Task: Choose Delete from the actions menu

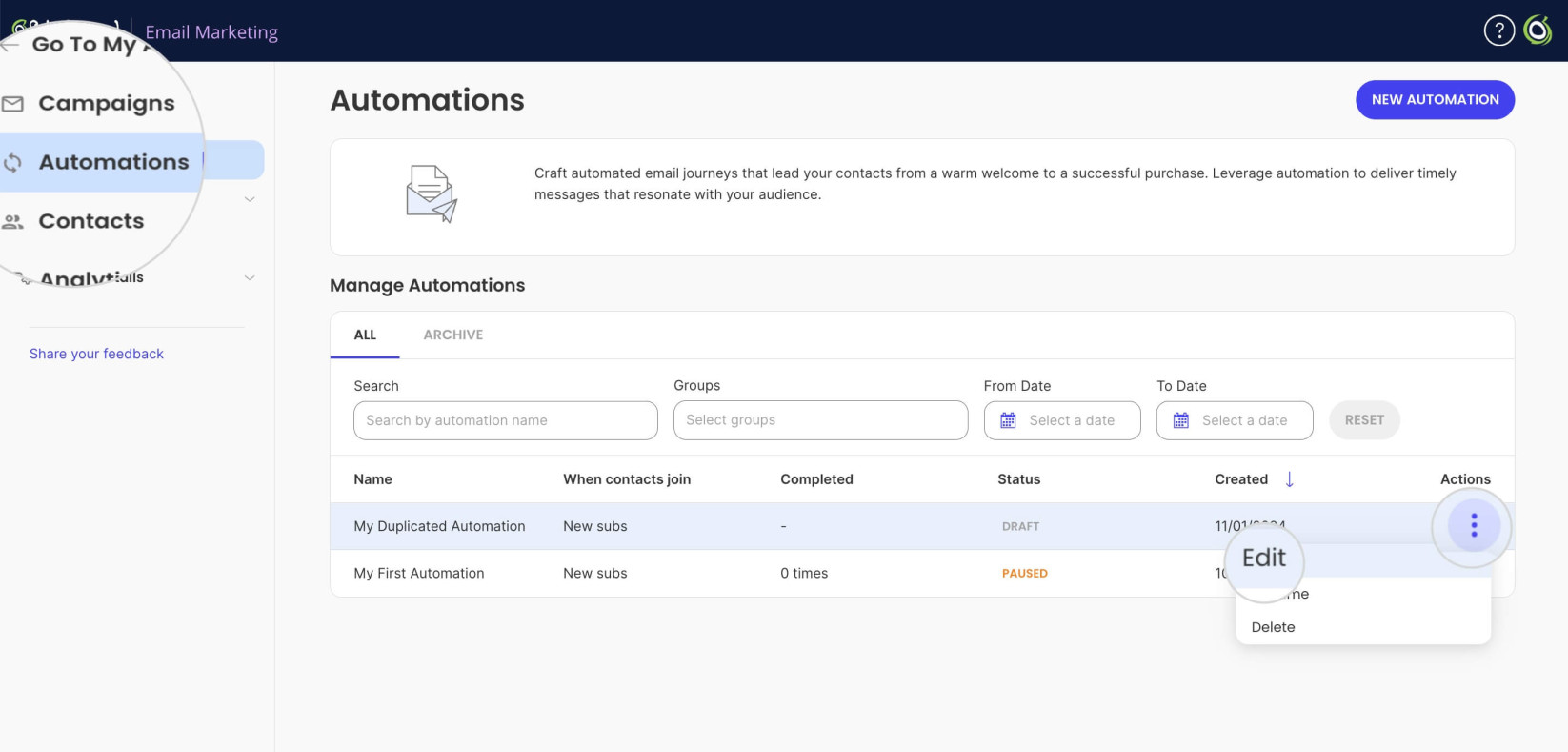Action: tap(1273, 627)
